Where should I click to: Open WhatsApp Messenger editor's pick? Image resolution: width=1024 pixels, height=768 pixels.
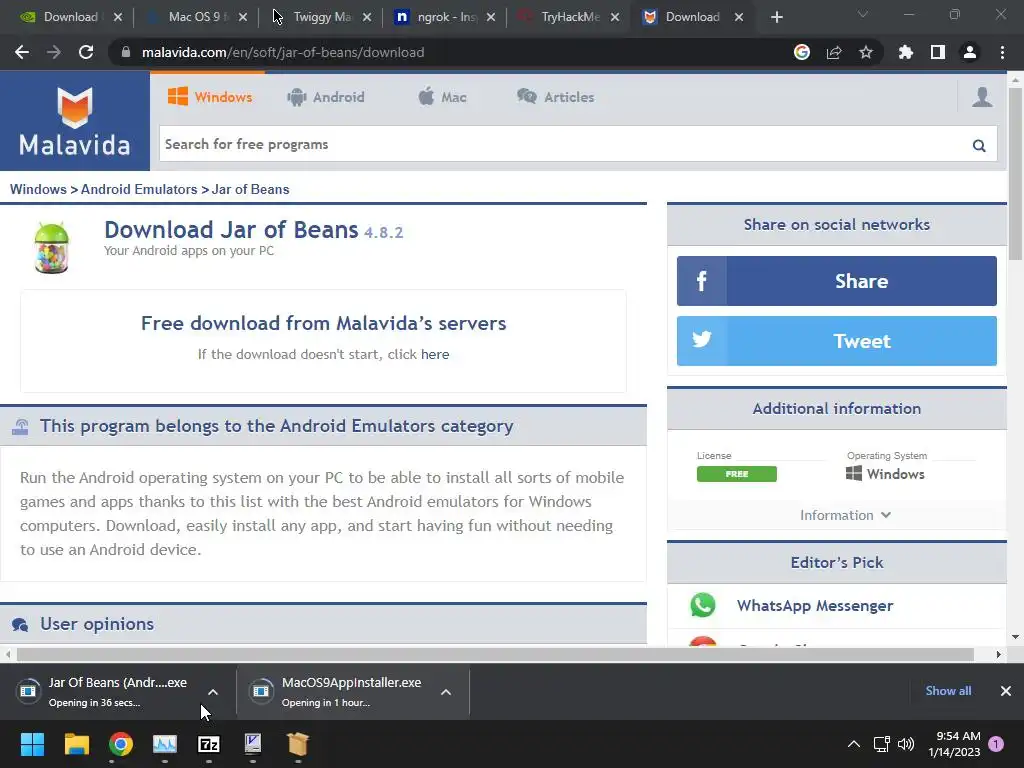815,605
